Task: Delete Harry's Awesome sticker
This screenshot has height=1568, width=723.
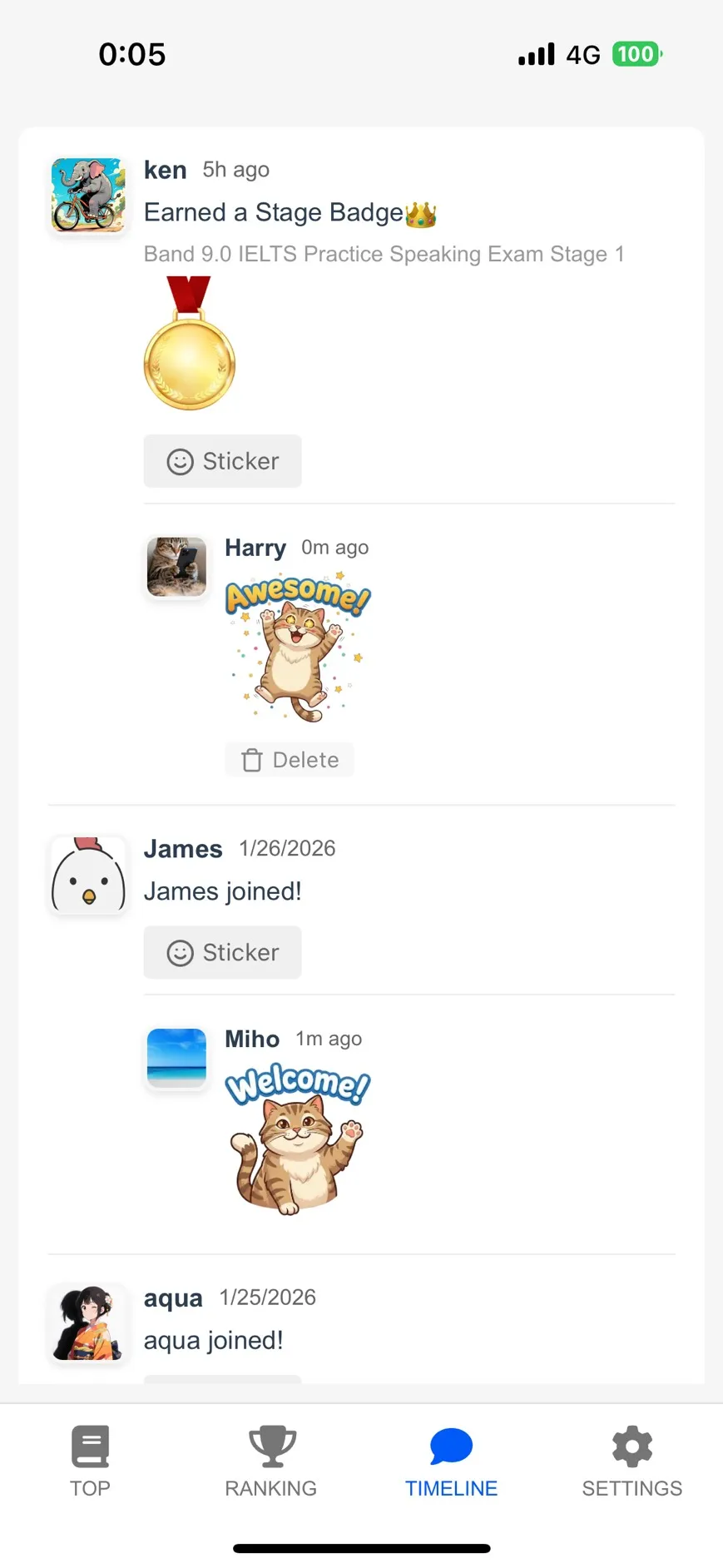Action: pos(290,760)
